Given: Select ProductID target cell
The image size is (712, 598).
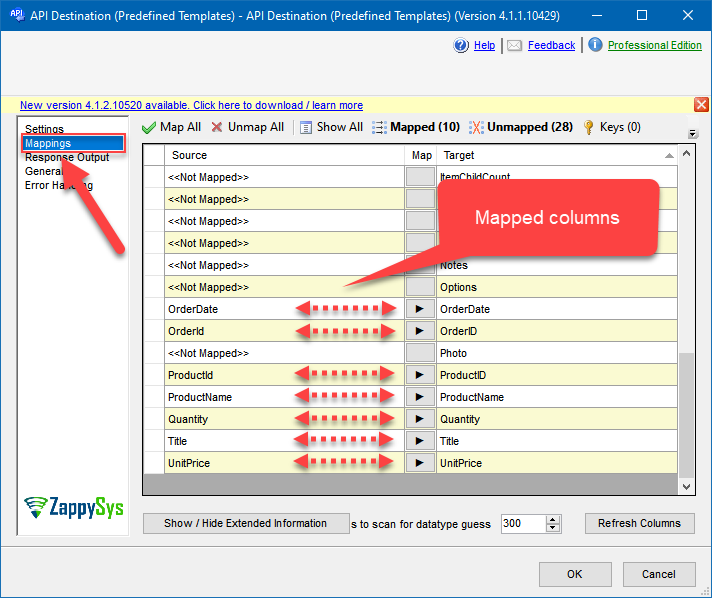Looking at the screenshot, I should pyautogui.click(x=557, y=375).
